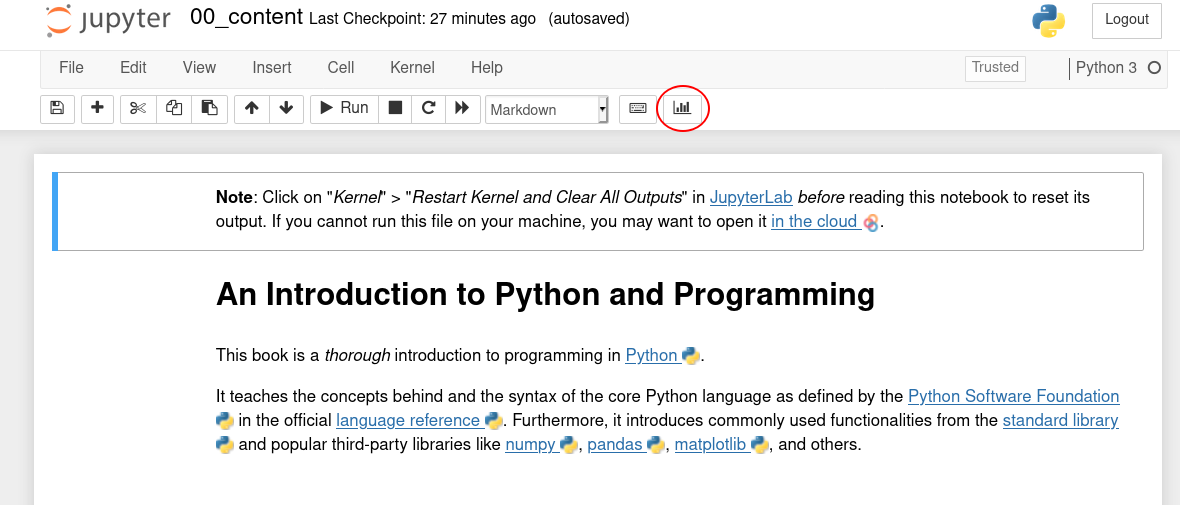
Task: Insert a cell below with plus icon
Action: point(97,108)
